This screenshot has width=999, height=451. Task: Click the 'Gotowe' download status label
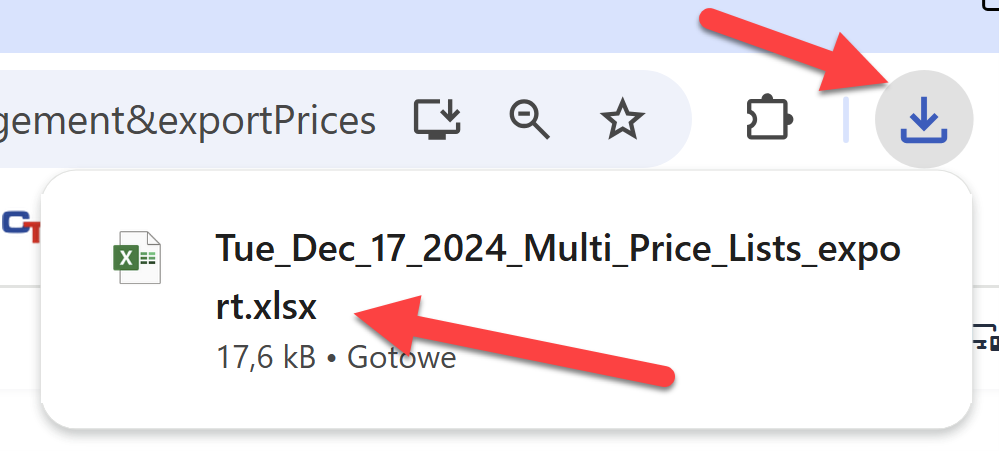pos(401,358)
